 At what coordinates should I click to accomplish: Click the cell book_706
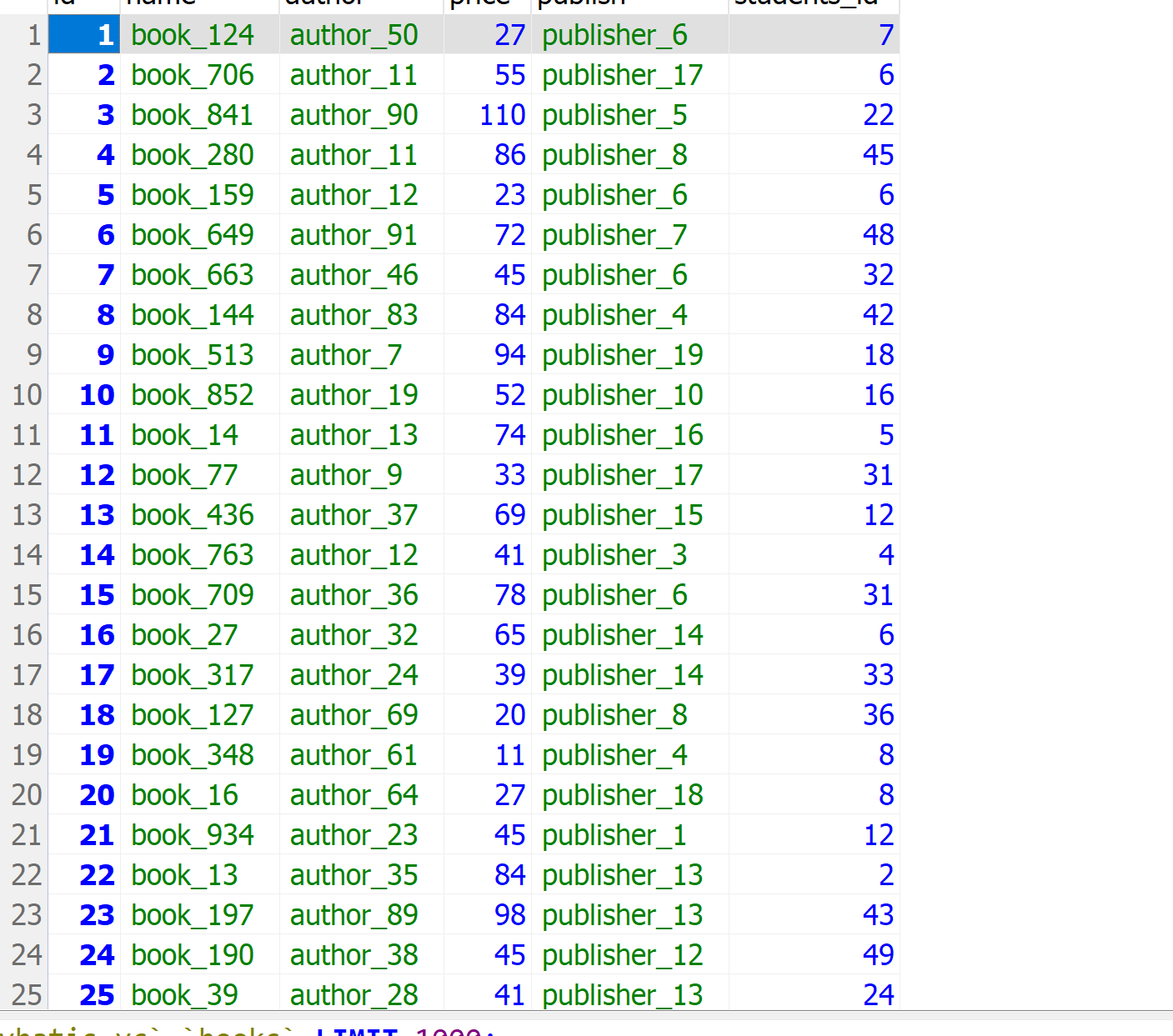coord(199,74)
